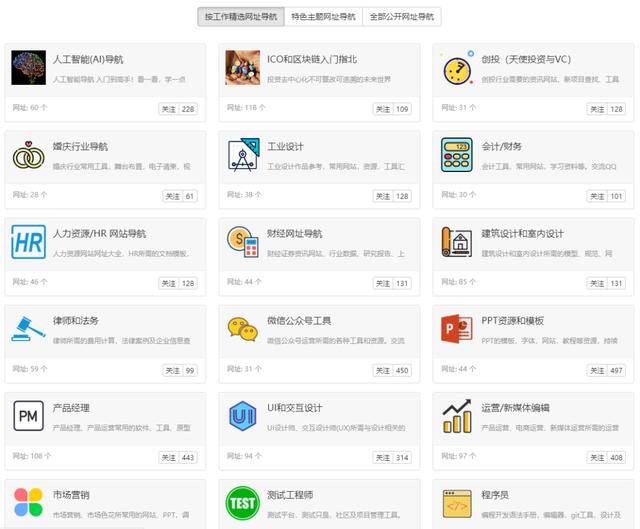The image size is (640, 529).
Task: Open the UI和交互设计 title link
Action: (294, 408)
